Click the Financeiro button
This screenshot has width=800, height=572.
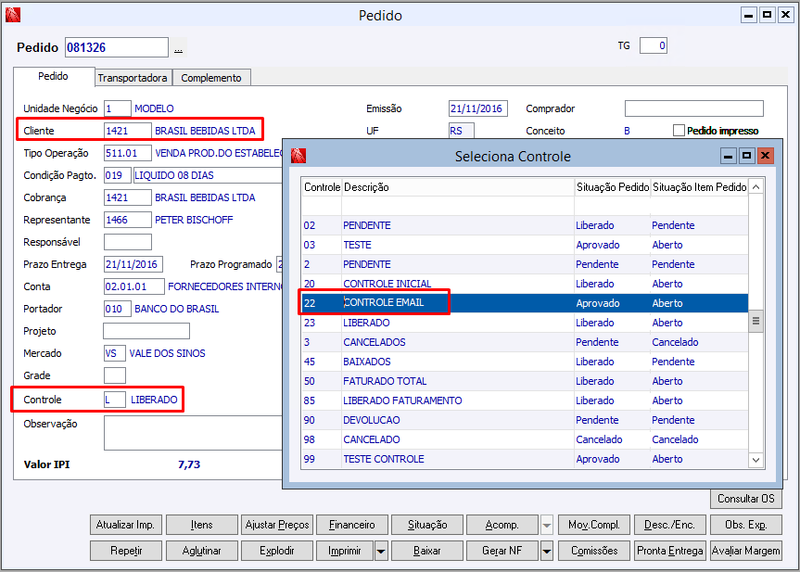(352, 525)
